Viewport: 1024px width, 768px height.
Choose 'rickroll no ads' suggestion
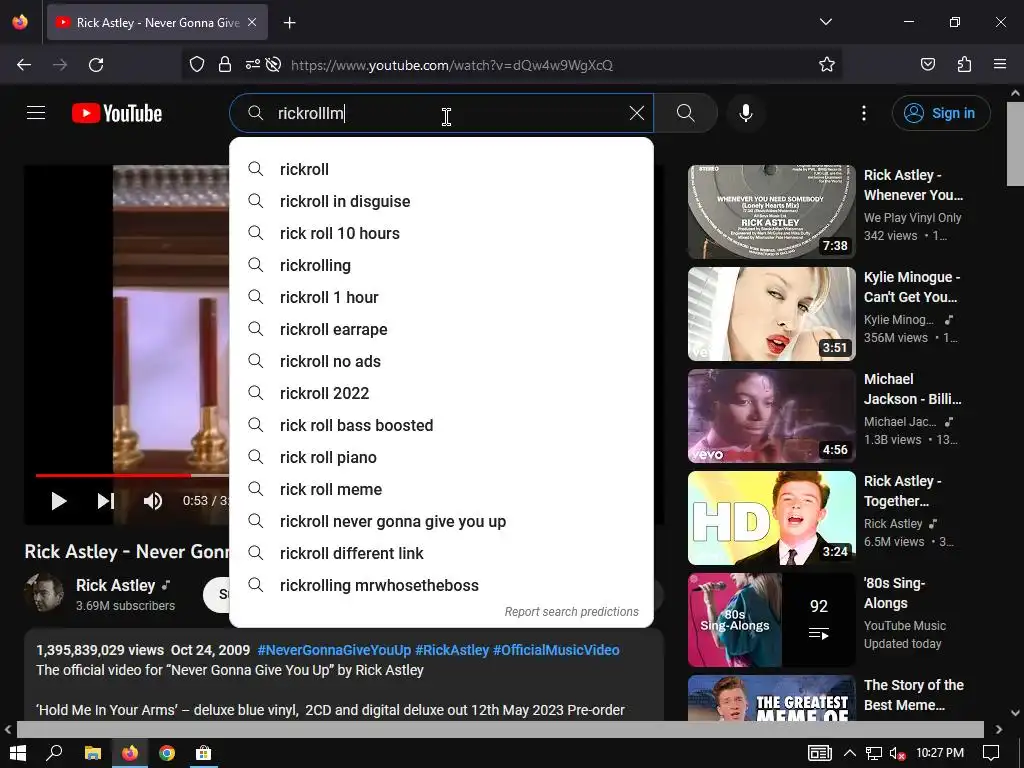pyautogui.click(x=441, y=361)
